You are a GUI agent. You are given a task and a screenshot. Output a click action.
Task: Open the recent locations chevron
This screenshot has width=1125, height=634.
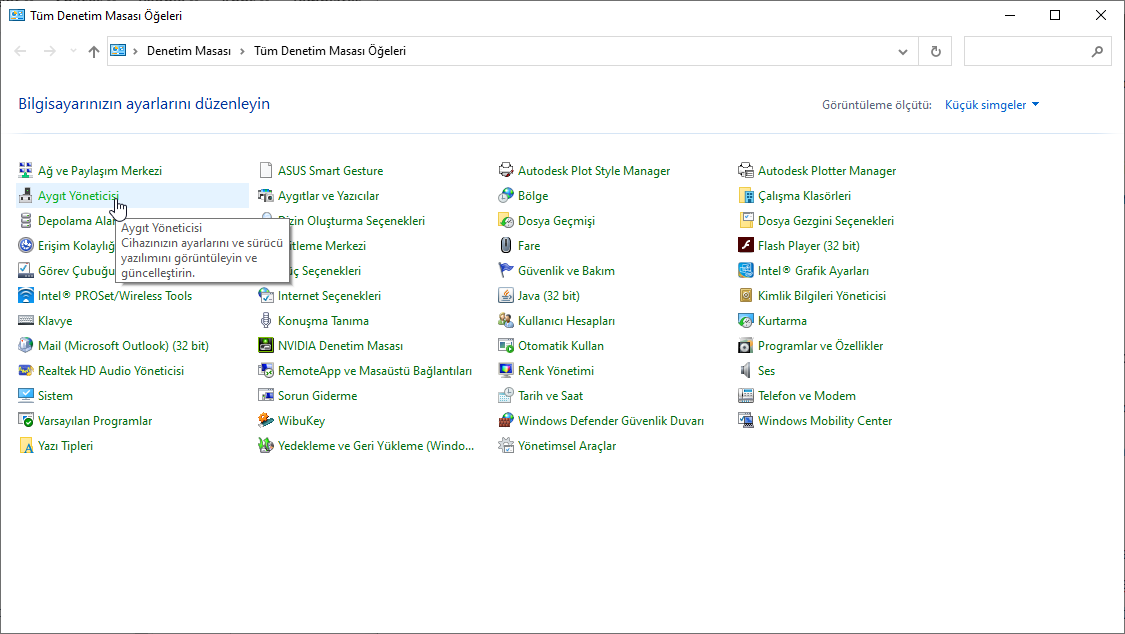[x=73, y=51]
